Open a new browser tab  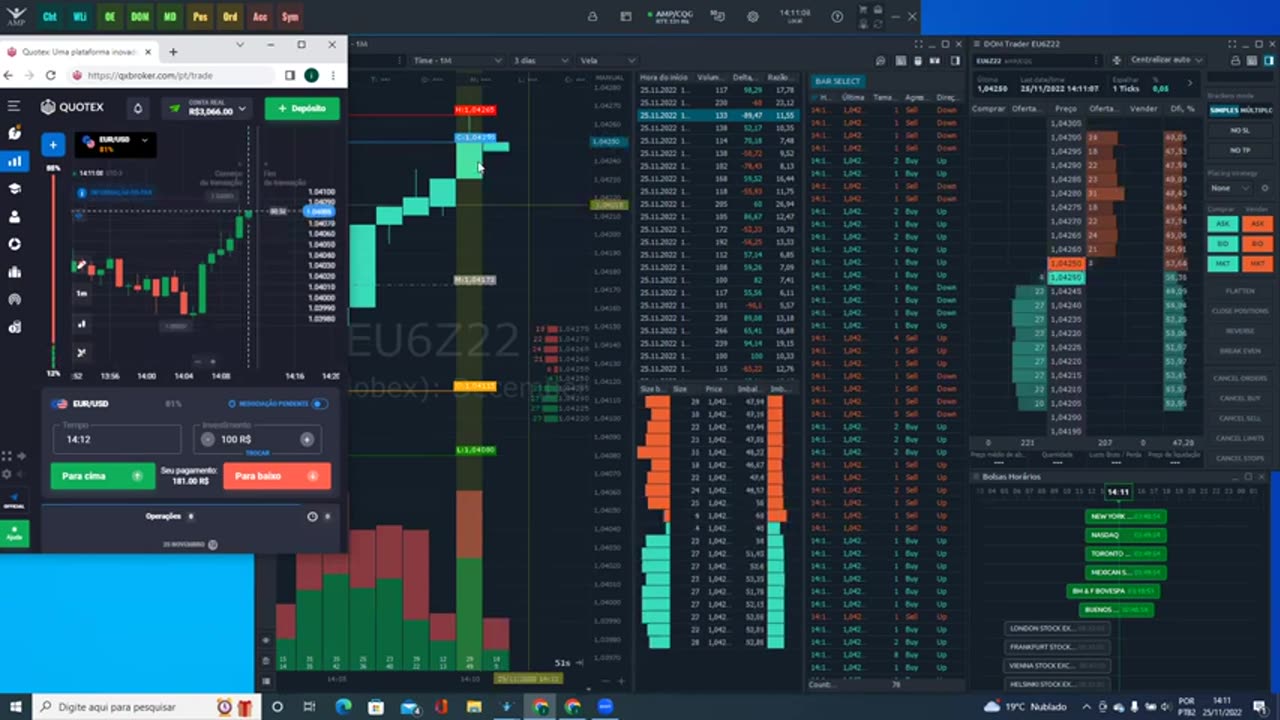(x=173, y=52)
